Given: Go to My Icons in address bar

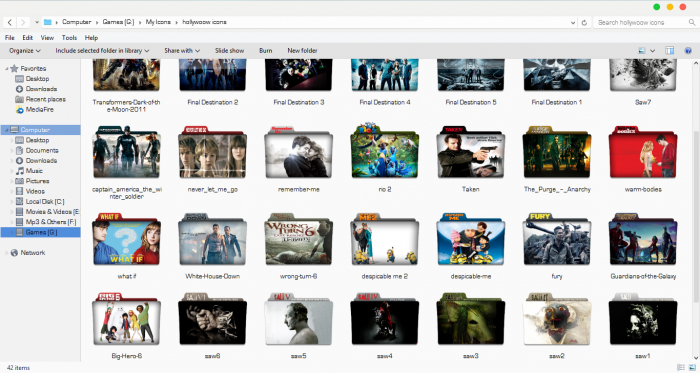Looking at the screenshot, I should coord(158,22).
